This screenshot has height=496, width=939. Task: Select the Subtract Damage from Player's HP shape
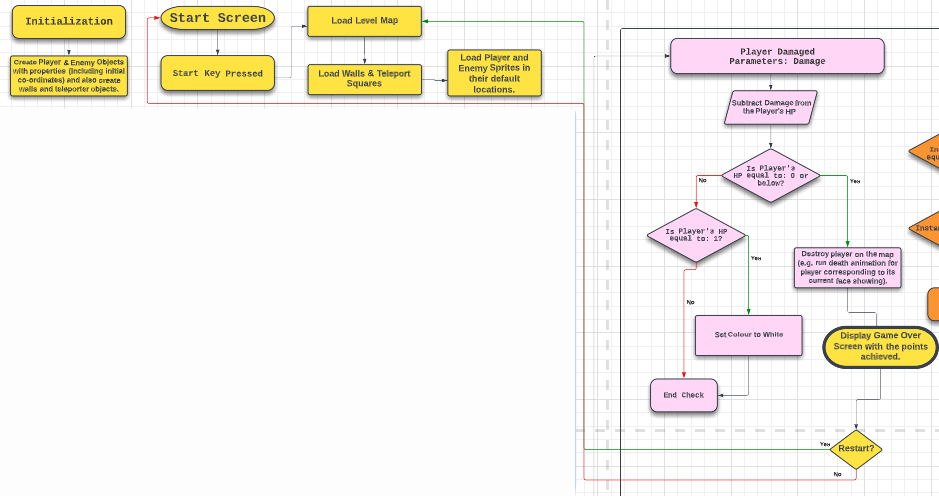pos(770,107)
